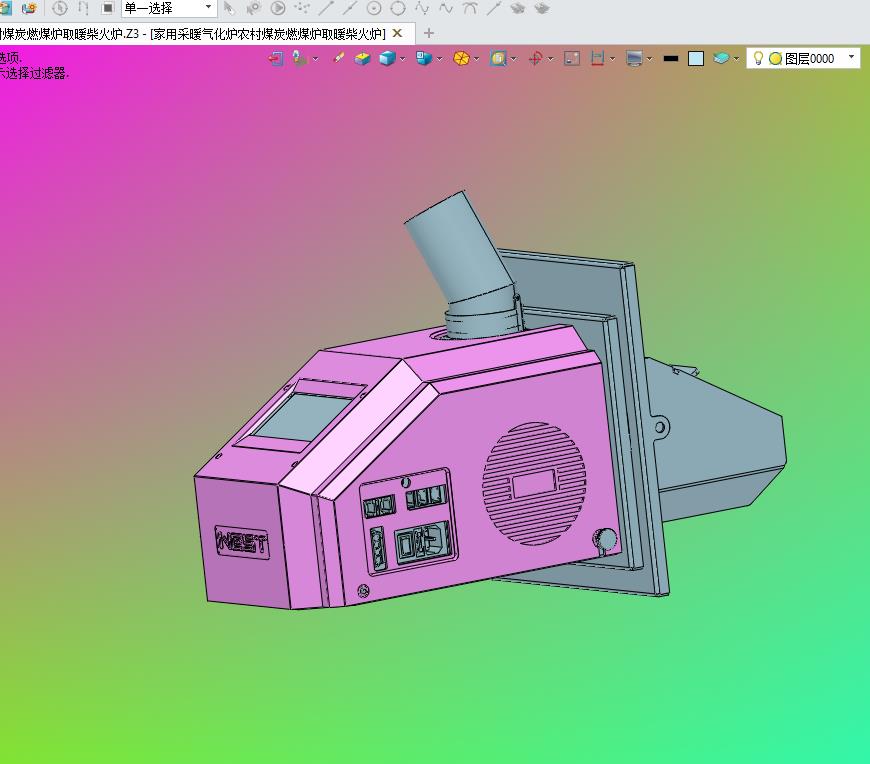870x764 pixels.
Task: Expand the shaded cube display mode arrow
Action: click(x=402, y=59)
